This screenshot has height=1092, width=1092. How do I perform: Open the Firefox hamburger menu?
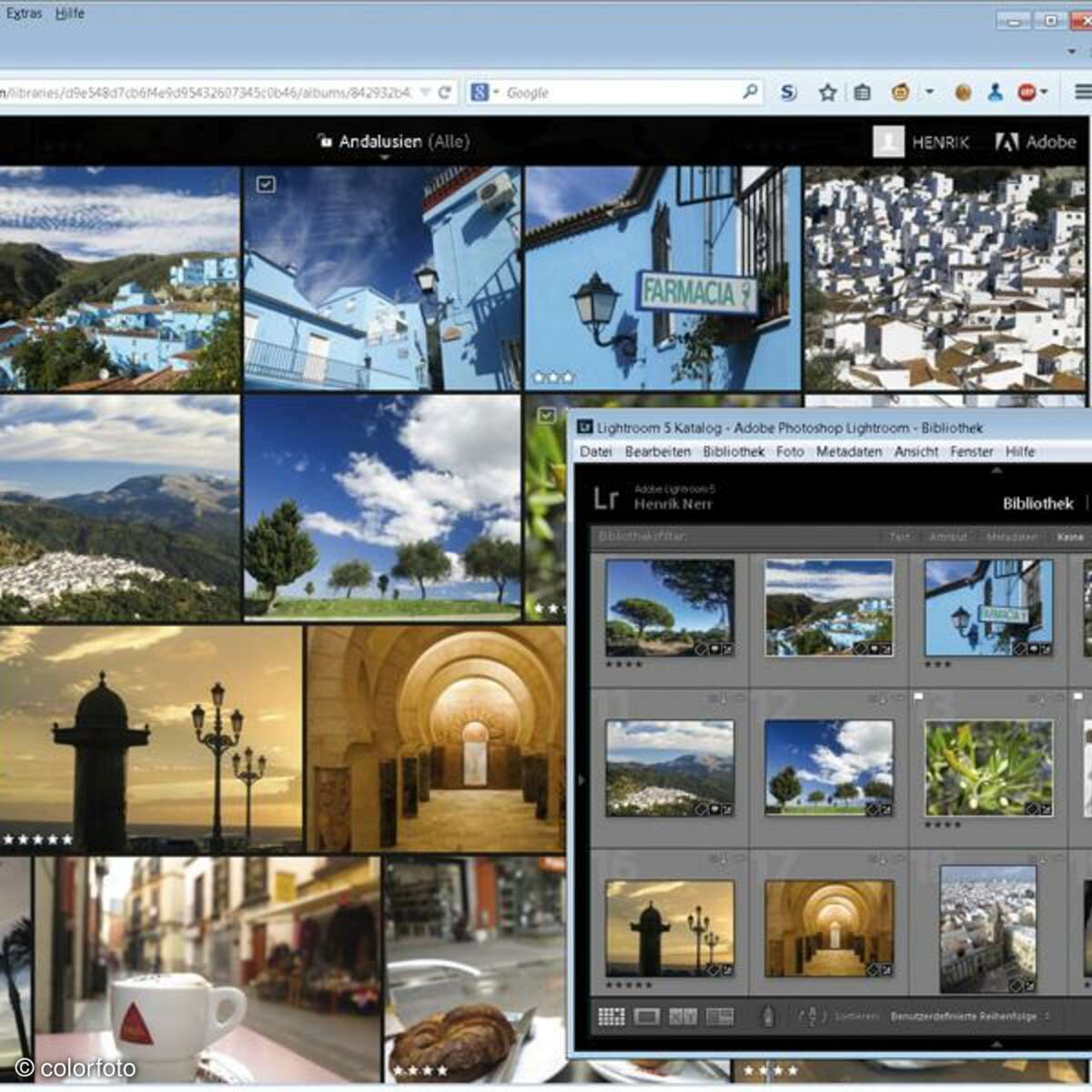coord(1082,92)
